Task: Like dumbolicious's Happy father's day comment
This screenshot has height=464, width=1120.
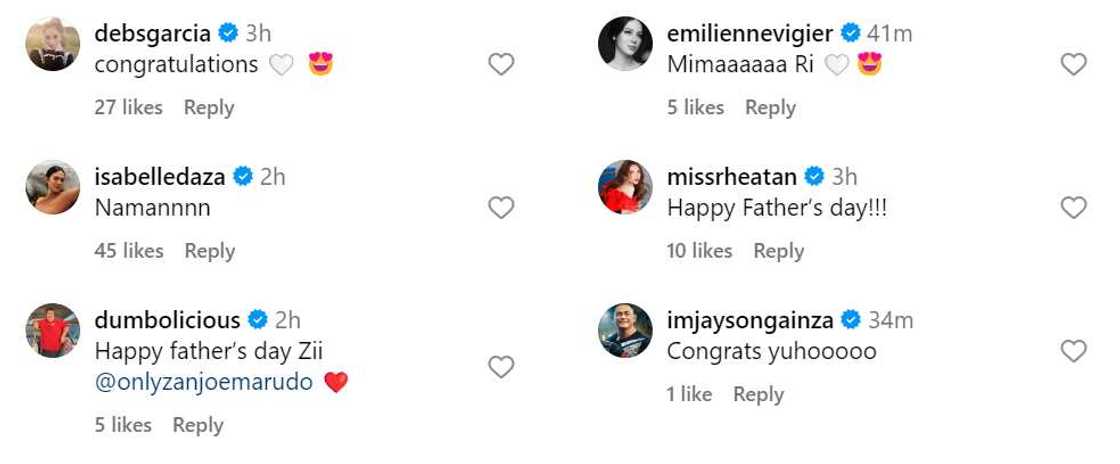Action: coord(501,367)
